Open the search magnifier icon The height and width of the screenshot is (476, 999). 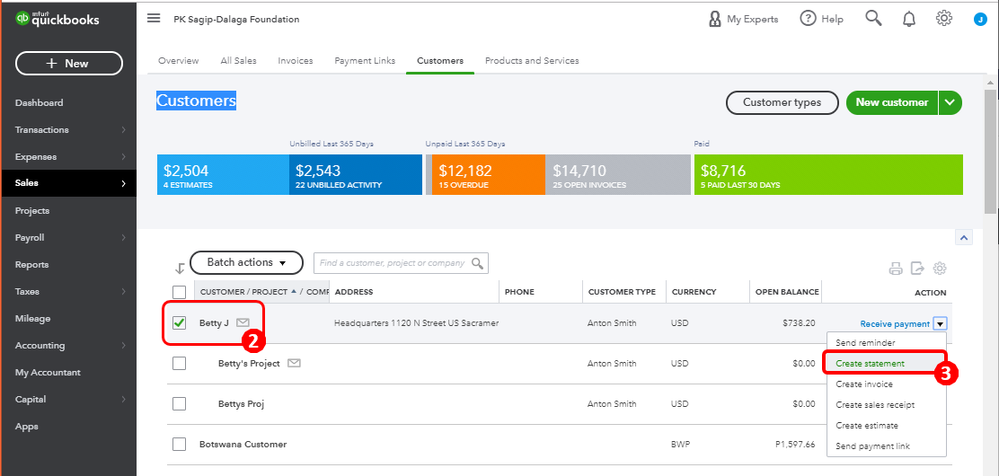coord(873,19)
